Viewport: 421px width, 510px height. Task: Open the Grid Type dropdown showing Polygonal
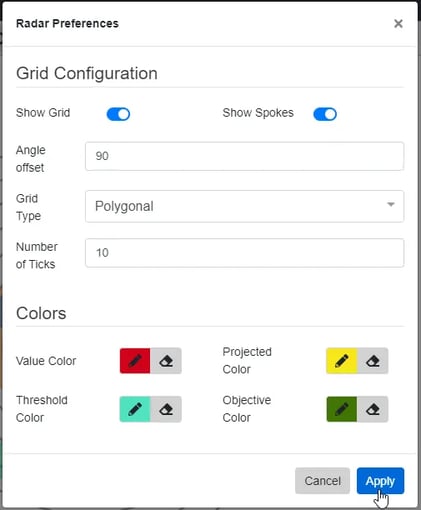click(244, 206)
